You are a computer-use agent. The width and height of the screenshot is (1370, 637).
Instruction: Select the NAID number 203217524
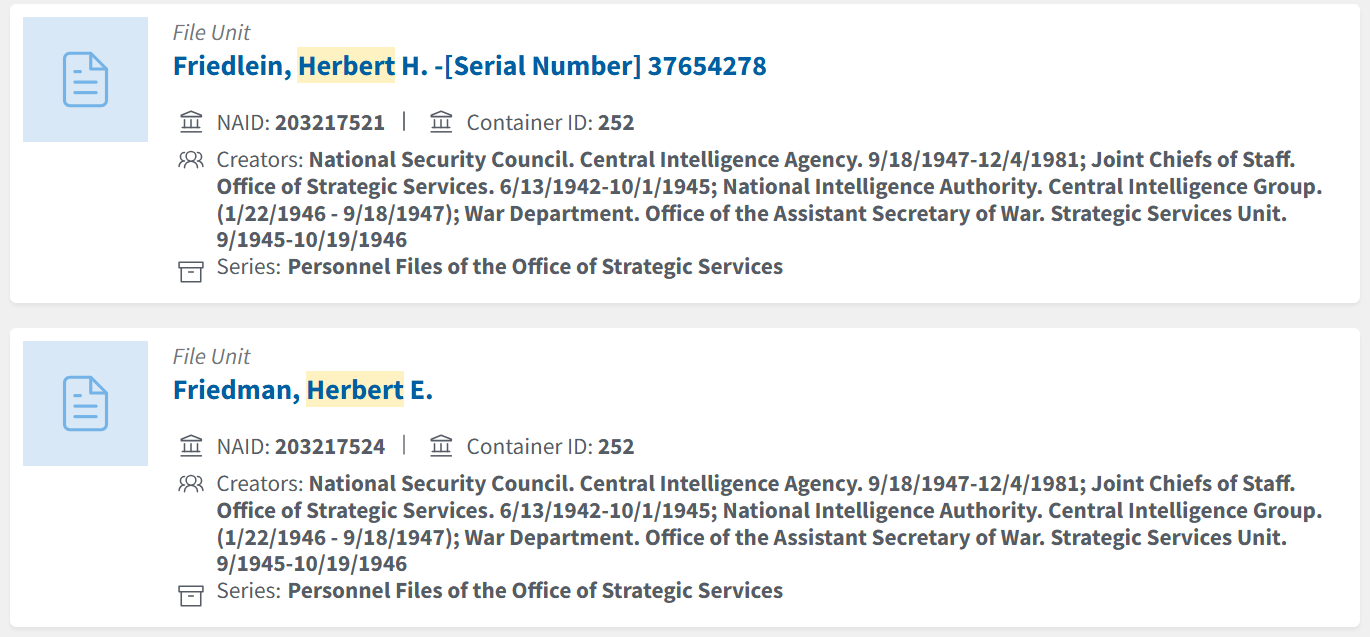[x=329, y=447]
